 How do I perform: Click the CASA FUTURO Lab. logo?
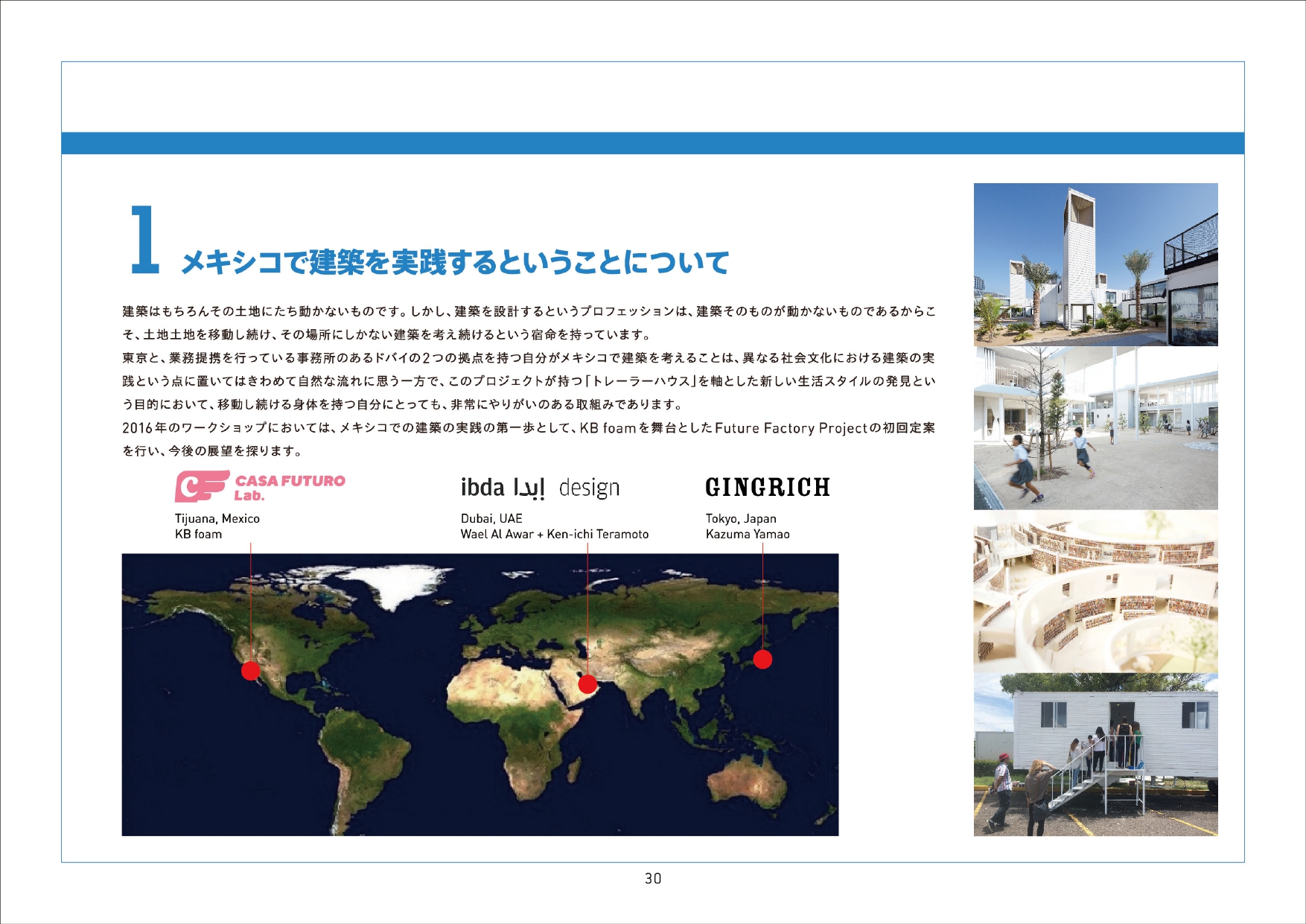260,487
